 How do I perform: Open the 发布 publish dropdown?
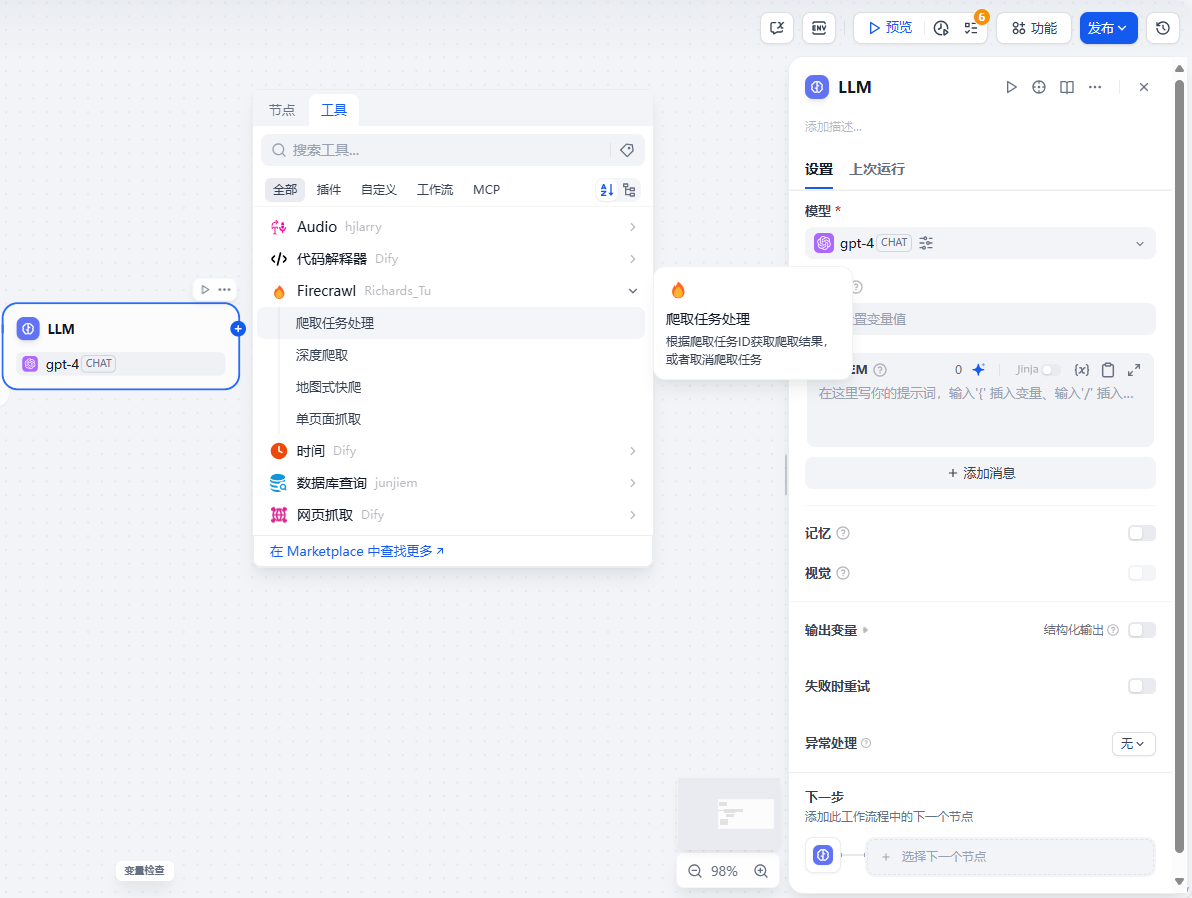(x=1108, y=28)
